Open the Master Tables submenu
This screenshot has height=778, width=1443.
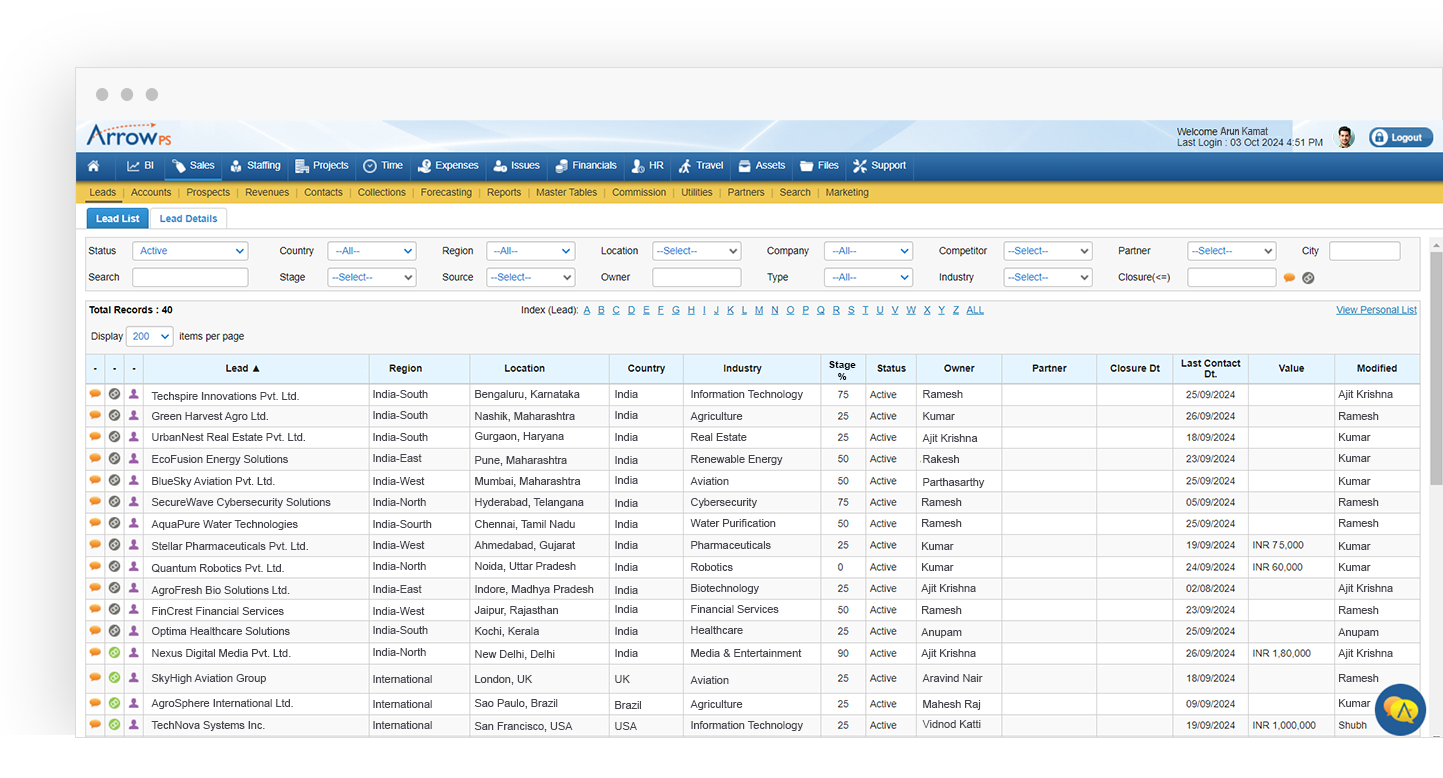[566, 192]
